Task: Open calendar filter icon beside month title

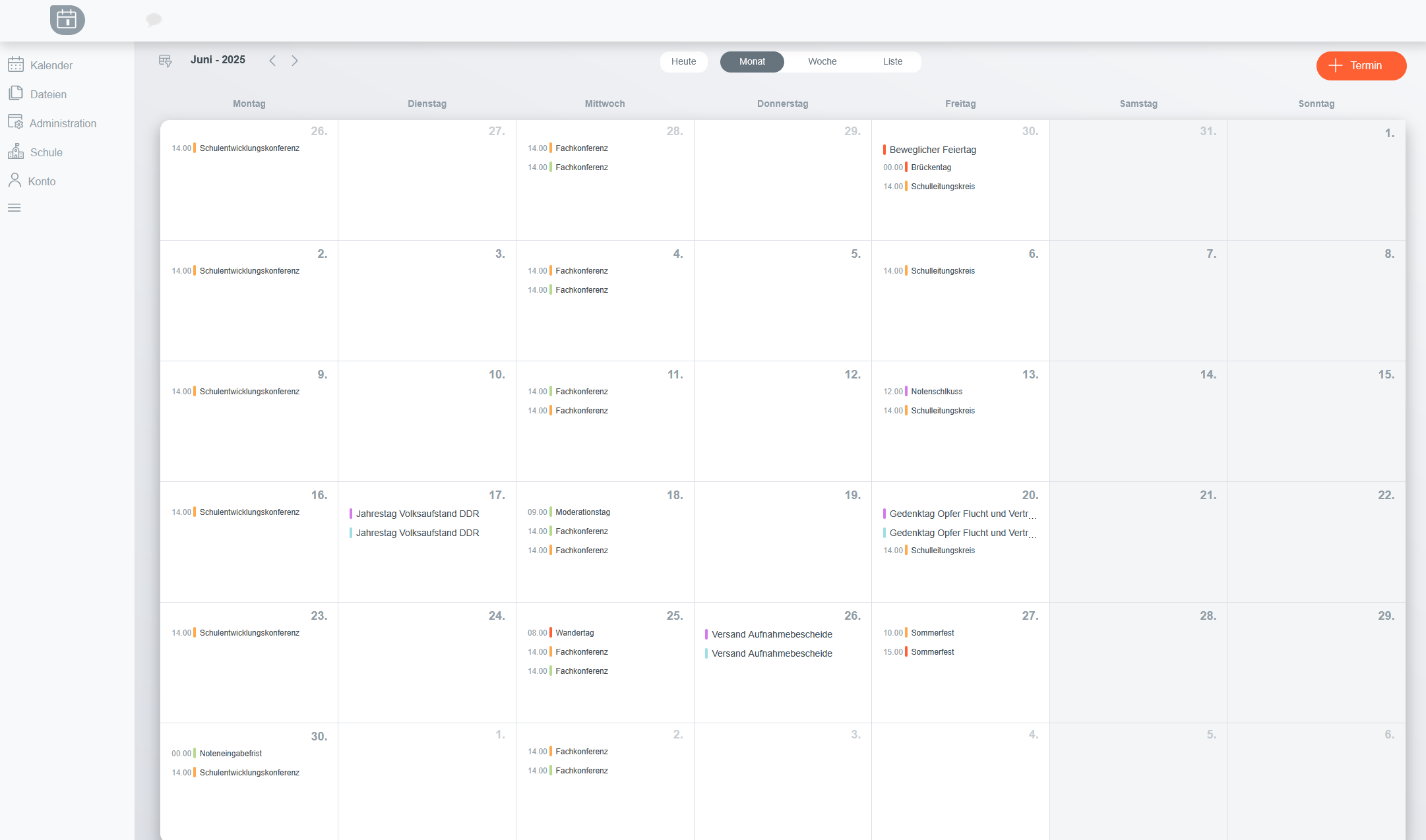Action: (165, 61)
